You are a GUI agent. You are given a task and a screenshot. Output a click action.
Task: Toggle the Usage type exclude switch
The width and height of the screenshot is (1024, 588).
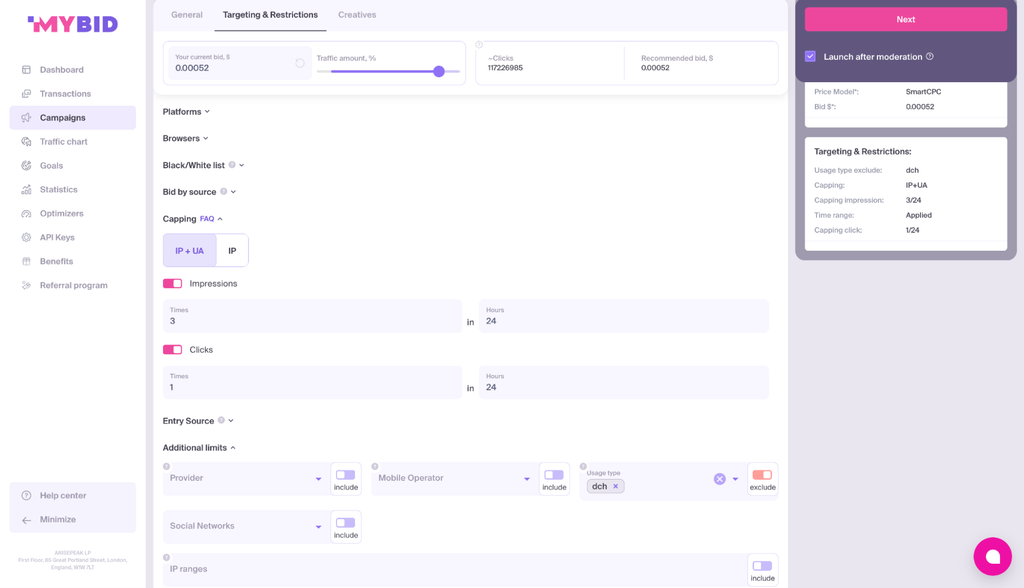[762, 475]
